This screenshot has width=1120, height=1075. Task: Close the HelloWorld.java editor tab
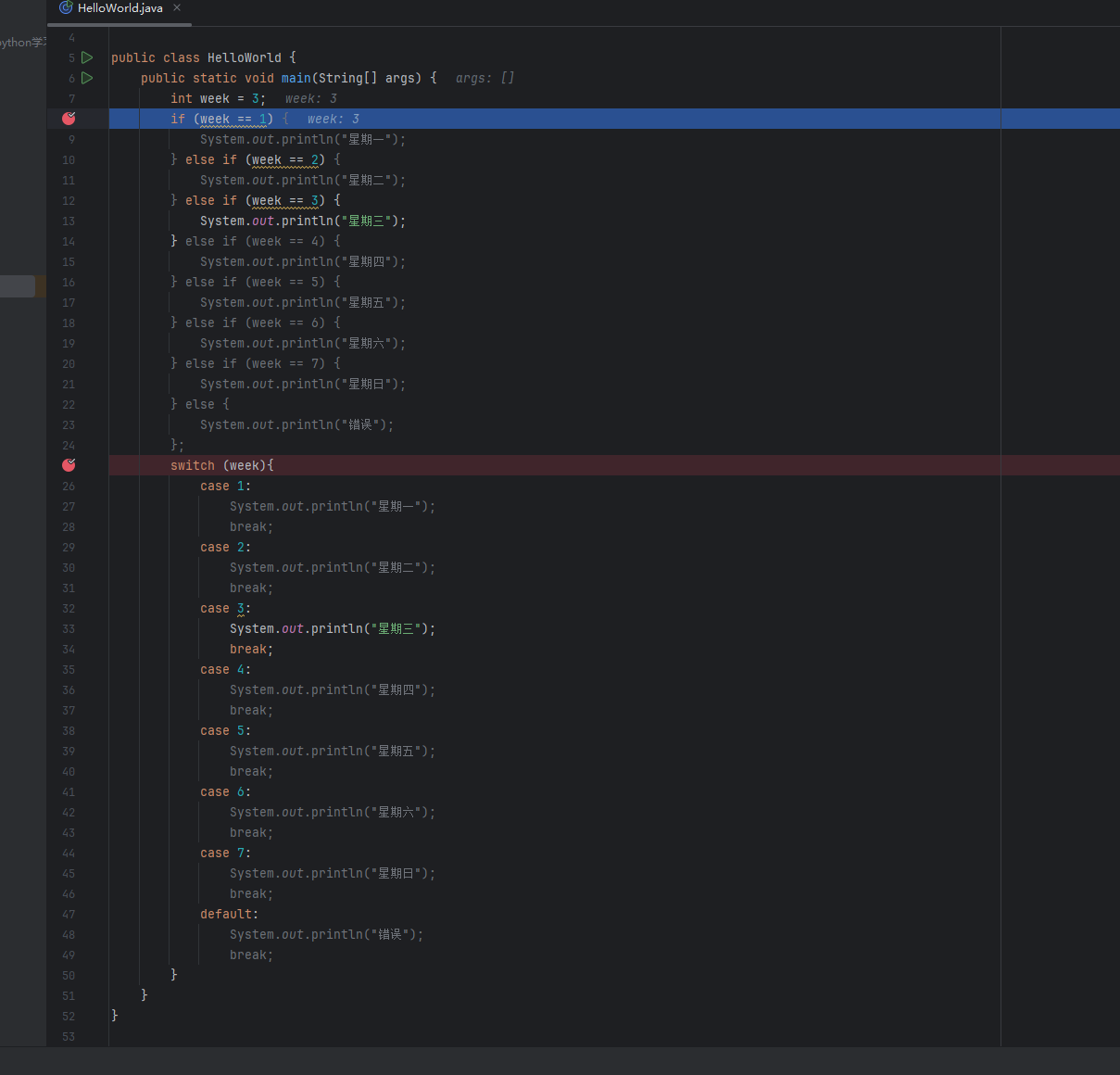[177, 7]
